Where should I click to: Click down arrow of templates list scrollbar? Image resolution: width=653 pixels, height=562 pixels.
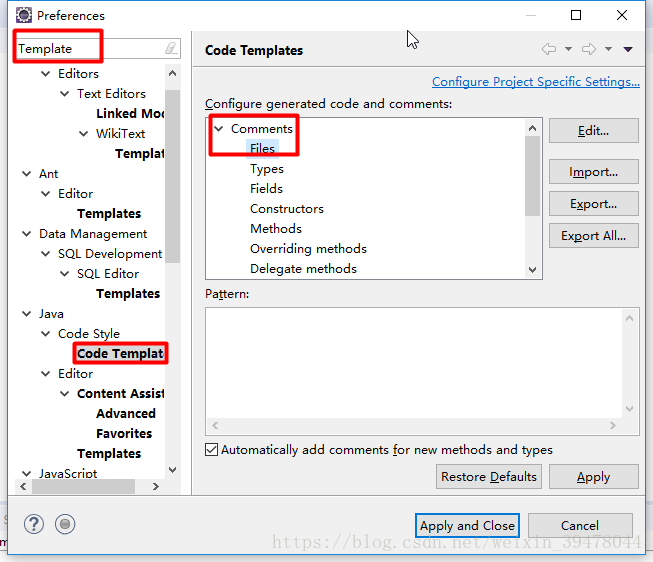point(532,270)
